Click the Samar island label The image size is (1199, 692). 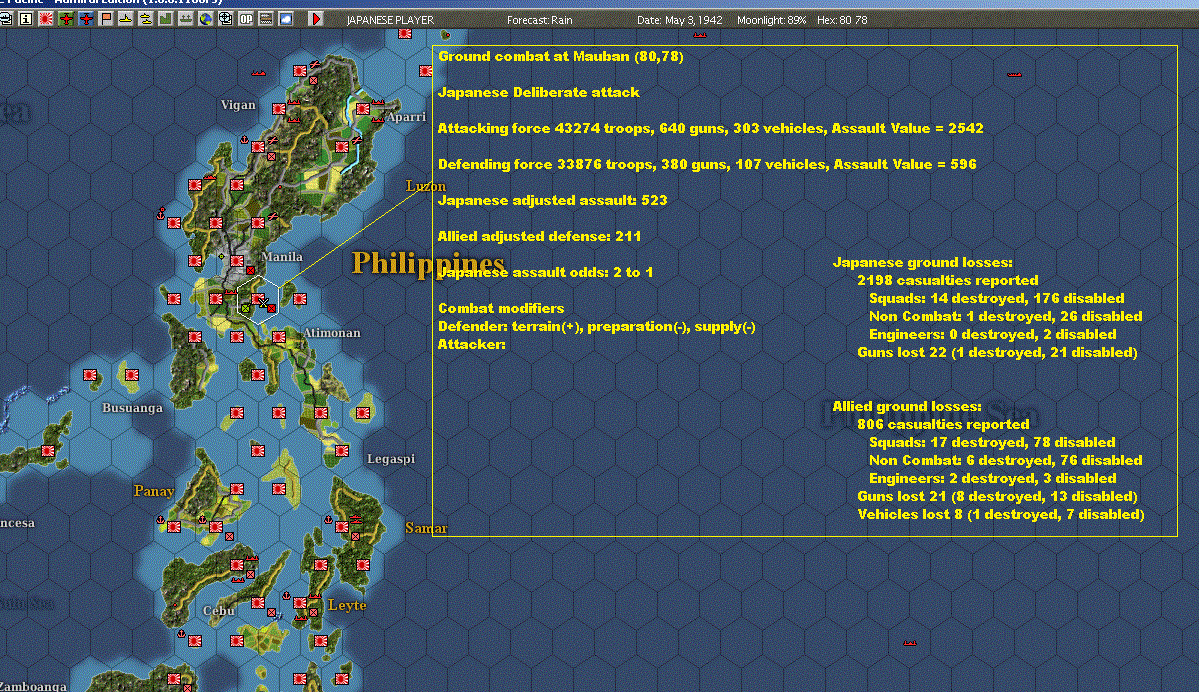[x=426, y=528]
